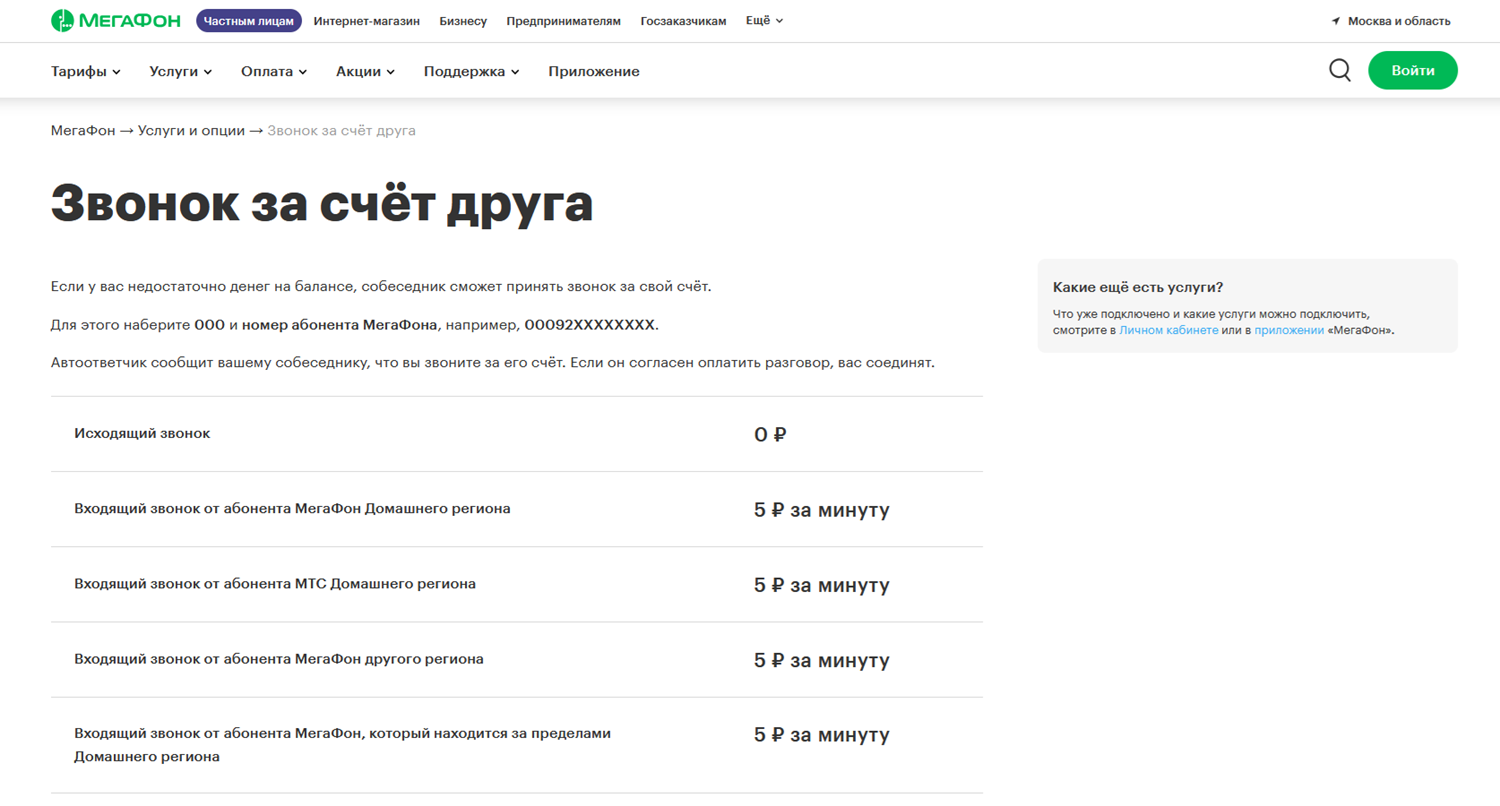
Task: Click the Исходящий звонок row label
Action: [142, 433]
